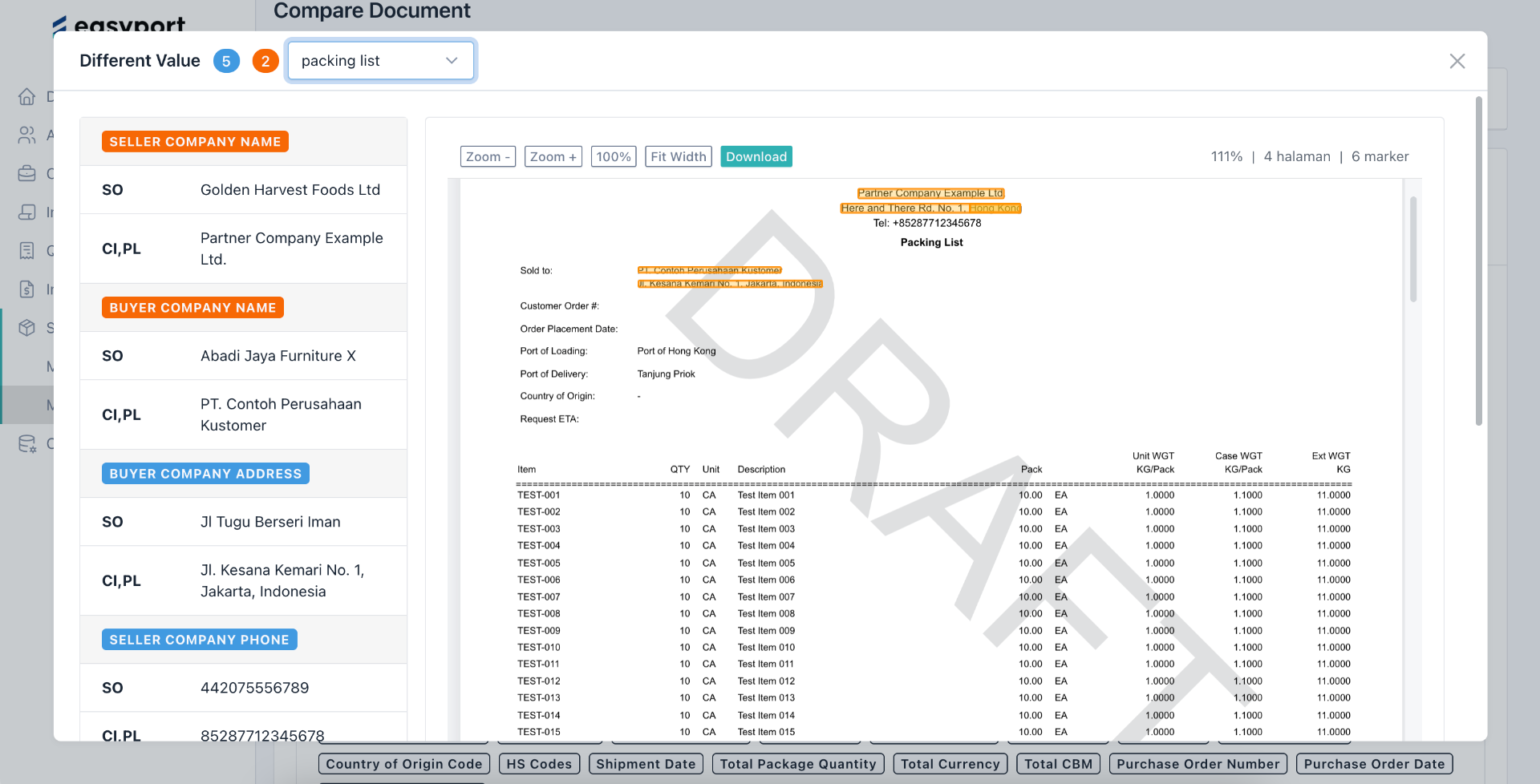
Task: Click the highlighted Jl. Kesana Kemari marker in the document
Action: tap(730, 284)
